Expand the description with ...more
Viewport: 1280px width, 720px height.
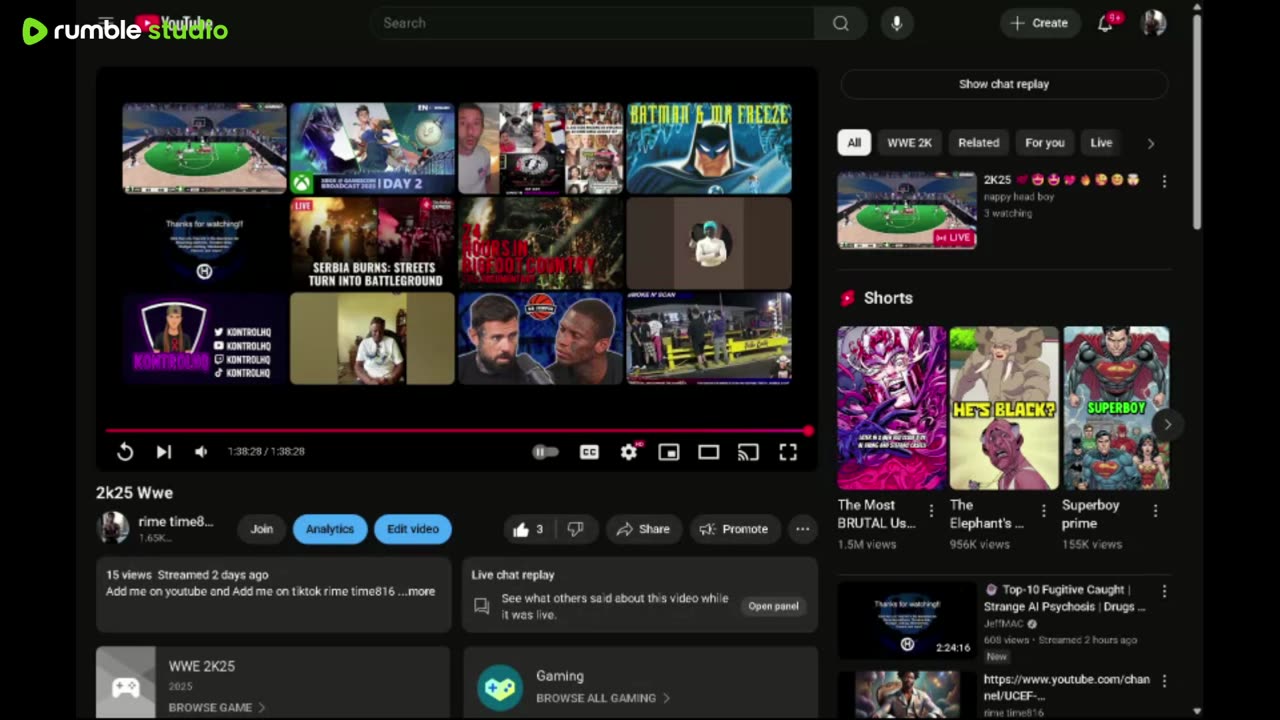[x=417, y=591]
